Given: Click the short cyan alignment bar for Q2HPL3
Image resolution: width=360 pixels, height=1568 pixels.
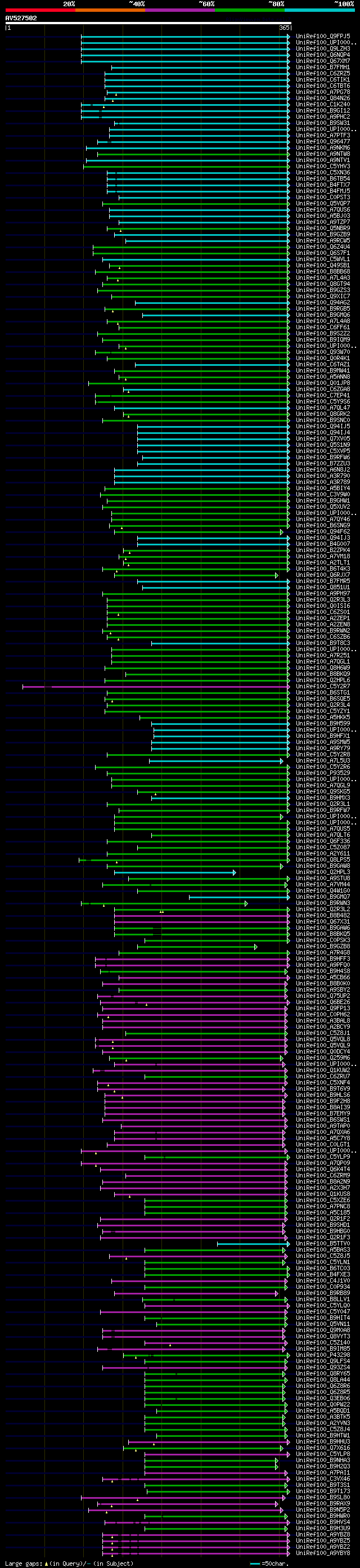Looking at the screenshot, I should pos(175,872).
